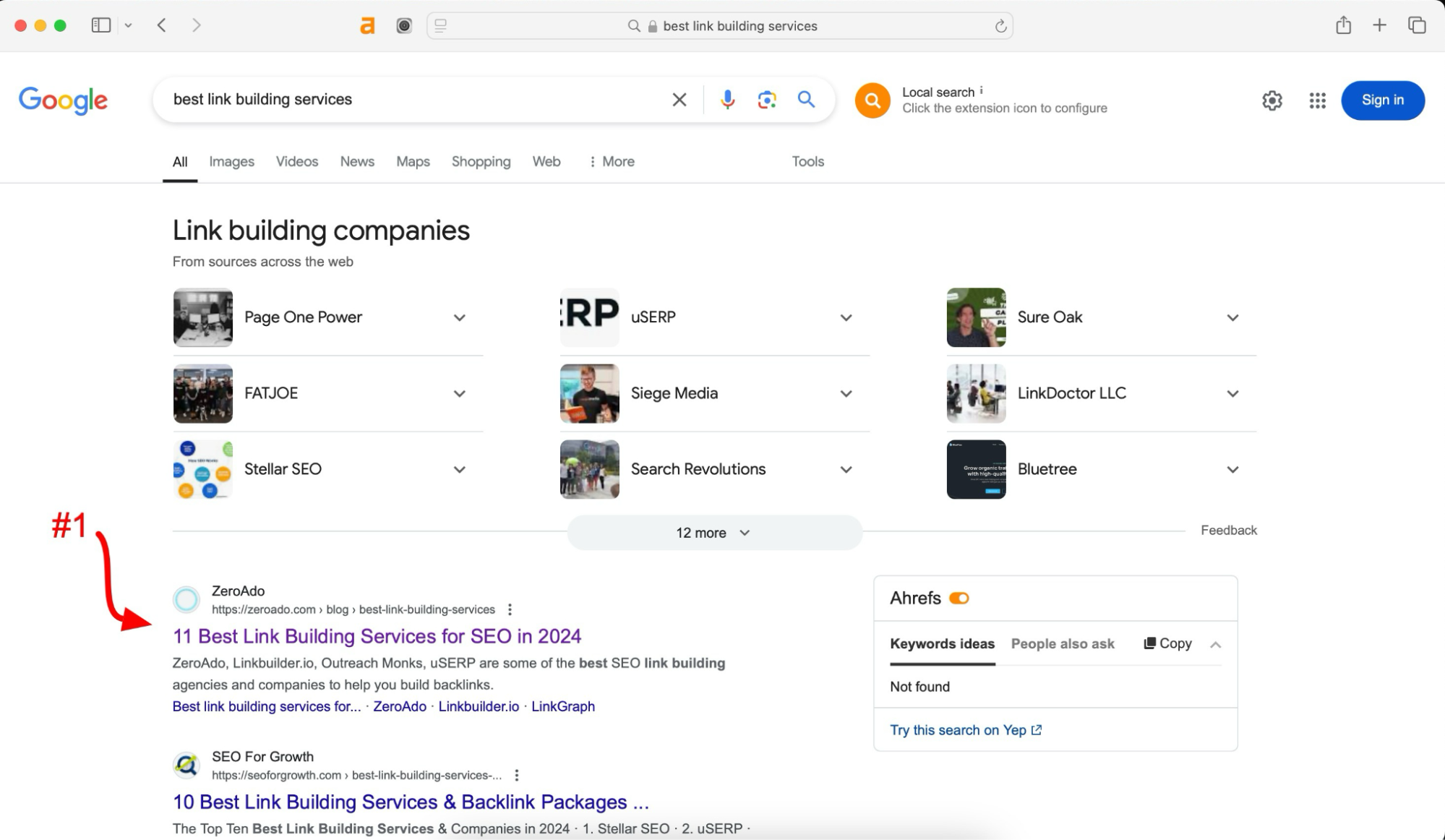The height and width of the screenshot is (840, 1445).
Task: Show the tab overview icon
Action: pyautogui.click(x=1417, y=25)
